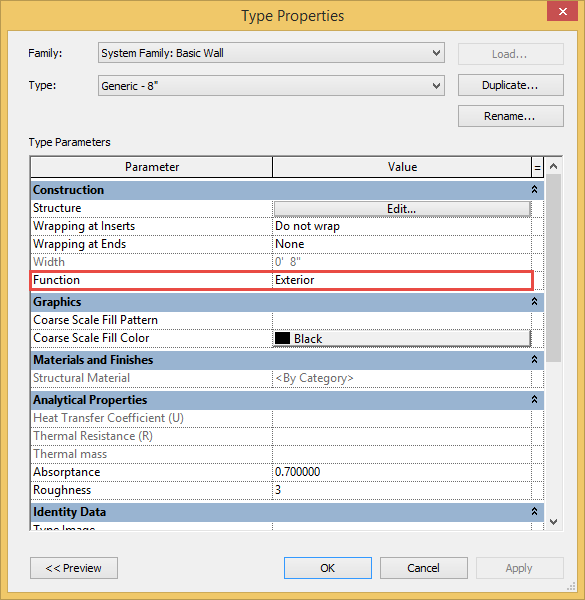
Task: Toggle the << Preview panel
Action: click(74, 568)
